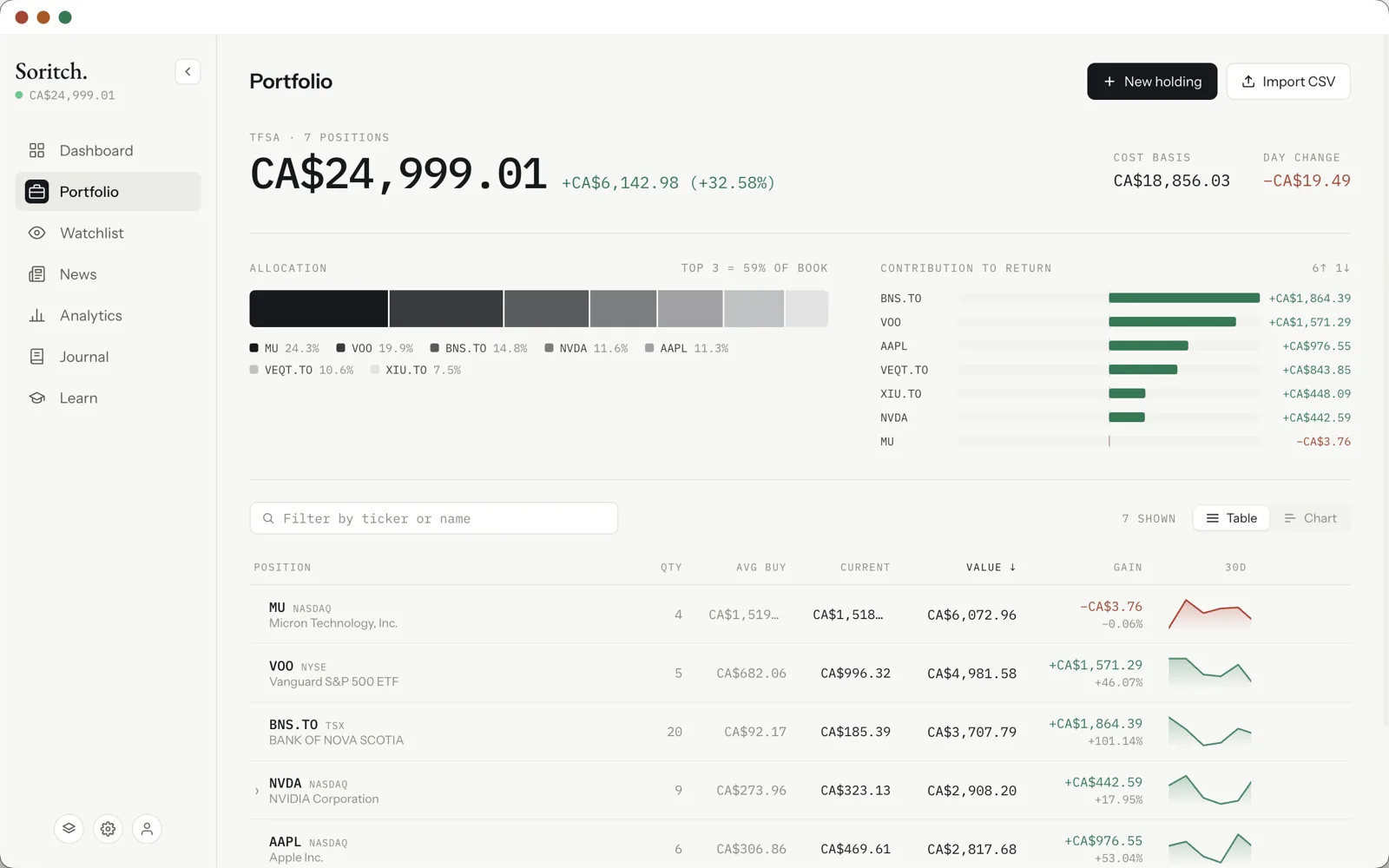Click the New holding button

(x=1152, y=82)
